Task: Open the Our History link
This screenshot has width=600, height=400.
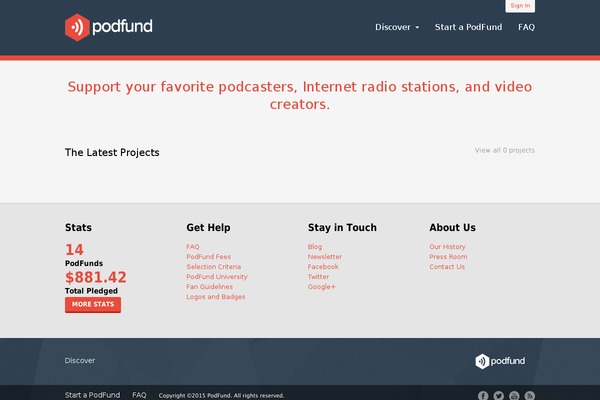Action: point(447,247)
